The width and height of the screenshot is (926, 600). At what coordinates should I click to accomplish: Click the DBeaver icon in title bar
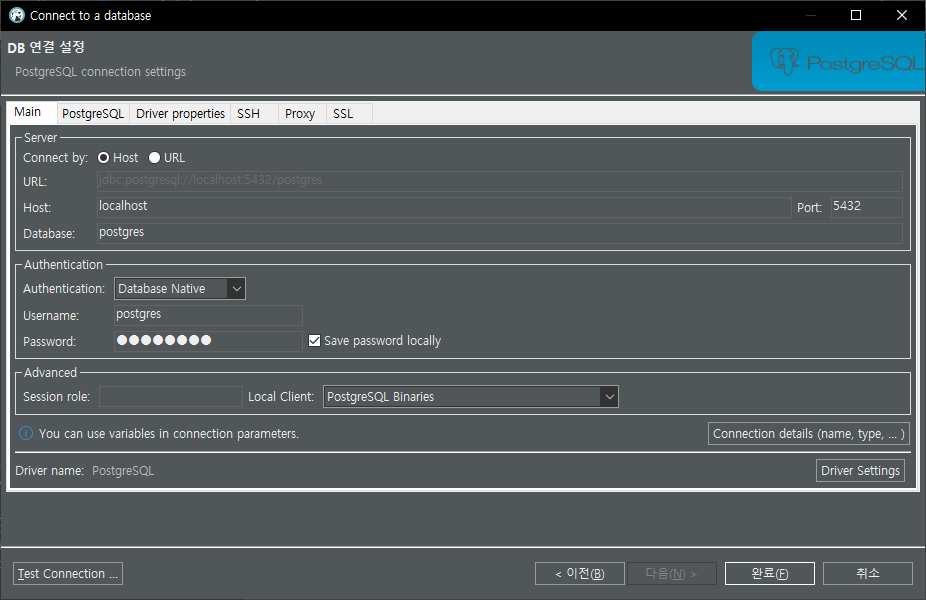click(x=17, y=15)
